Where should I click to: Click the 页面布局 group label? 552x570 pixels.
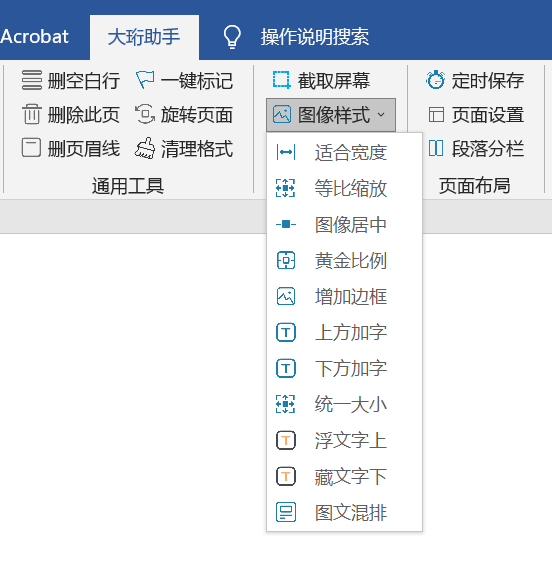pyautogui.click(x=475, y=185)
